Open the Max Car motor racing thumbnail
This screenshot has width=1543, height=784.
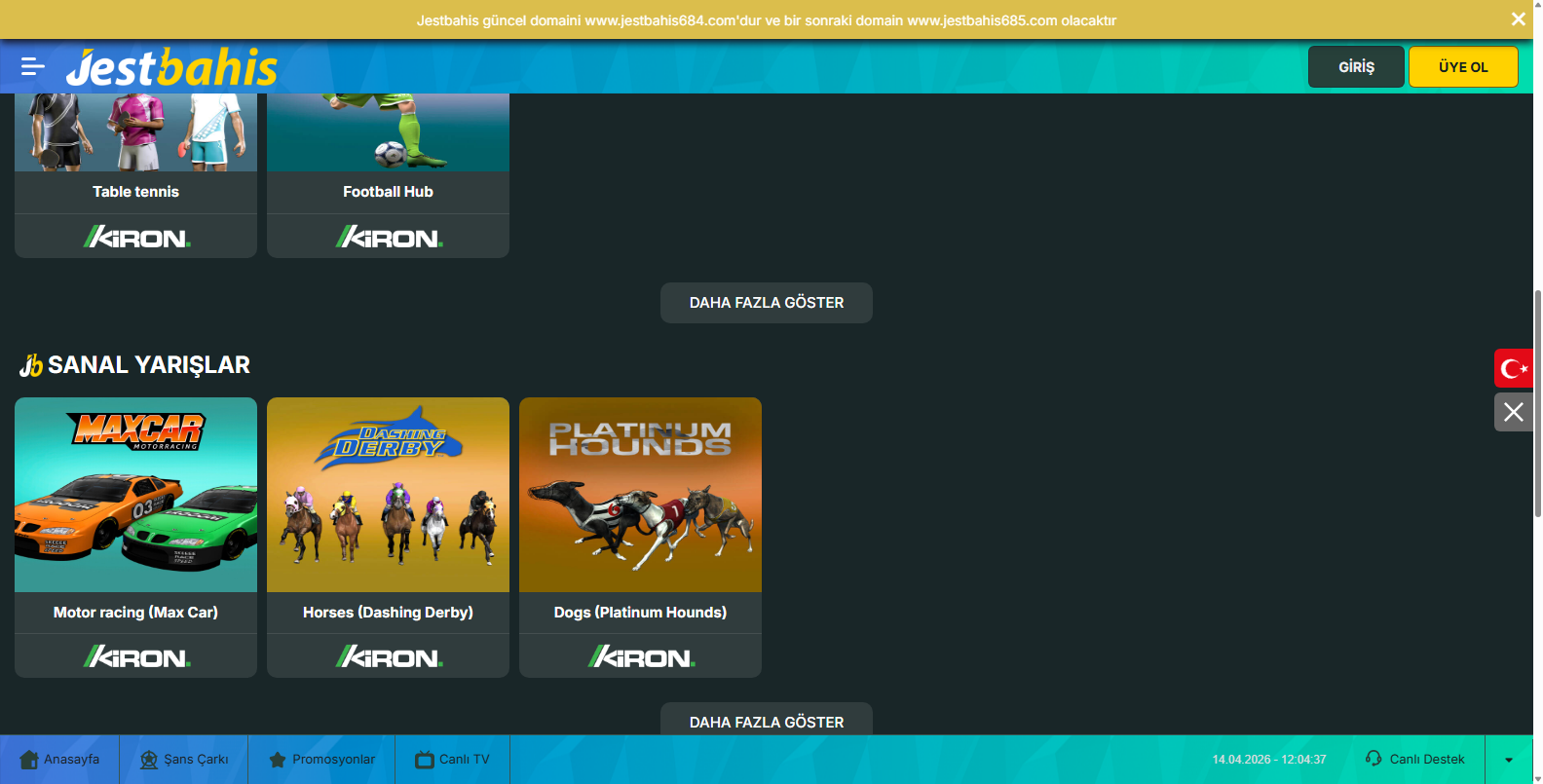(136, 495)
